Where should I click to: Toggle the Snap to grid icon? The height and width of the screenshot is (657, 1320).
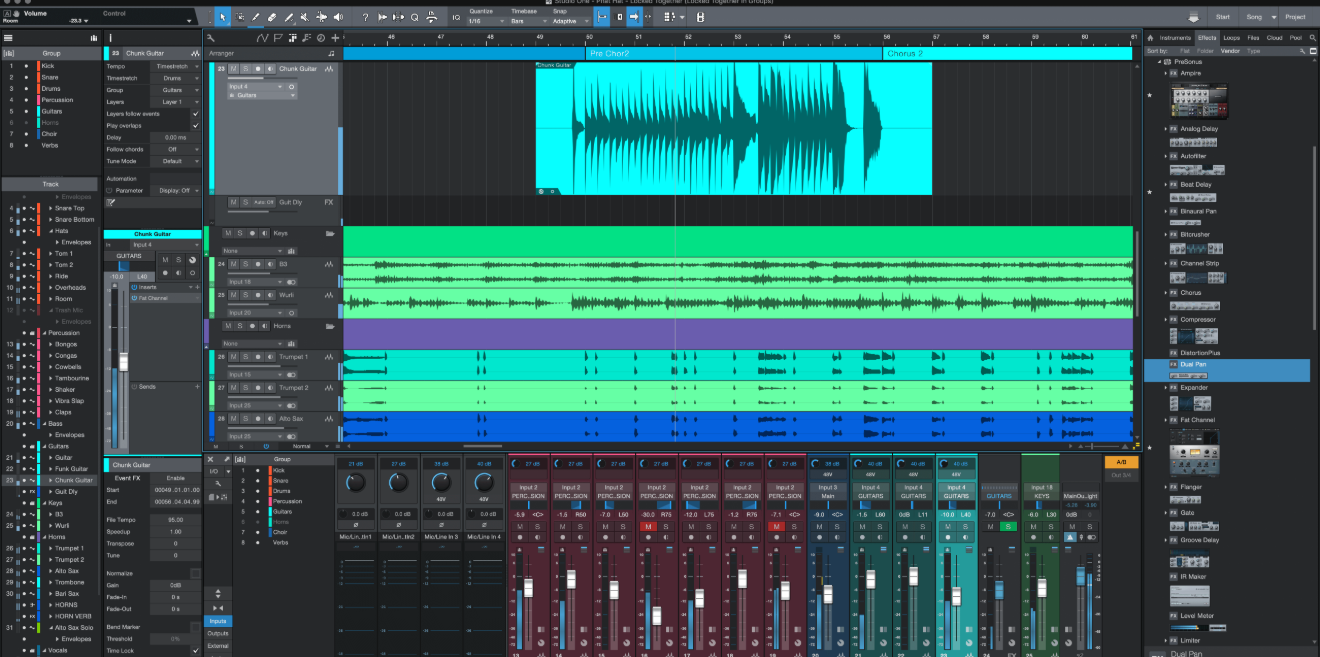point(603,17)
